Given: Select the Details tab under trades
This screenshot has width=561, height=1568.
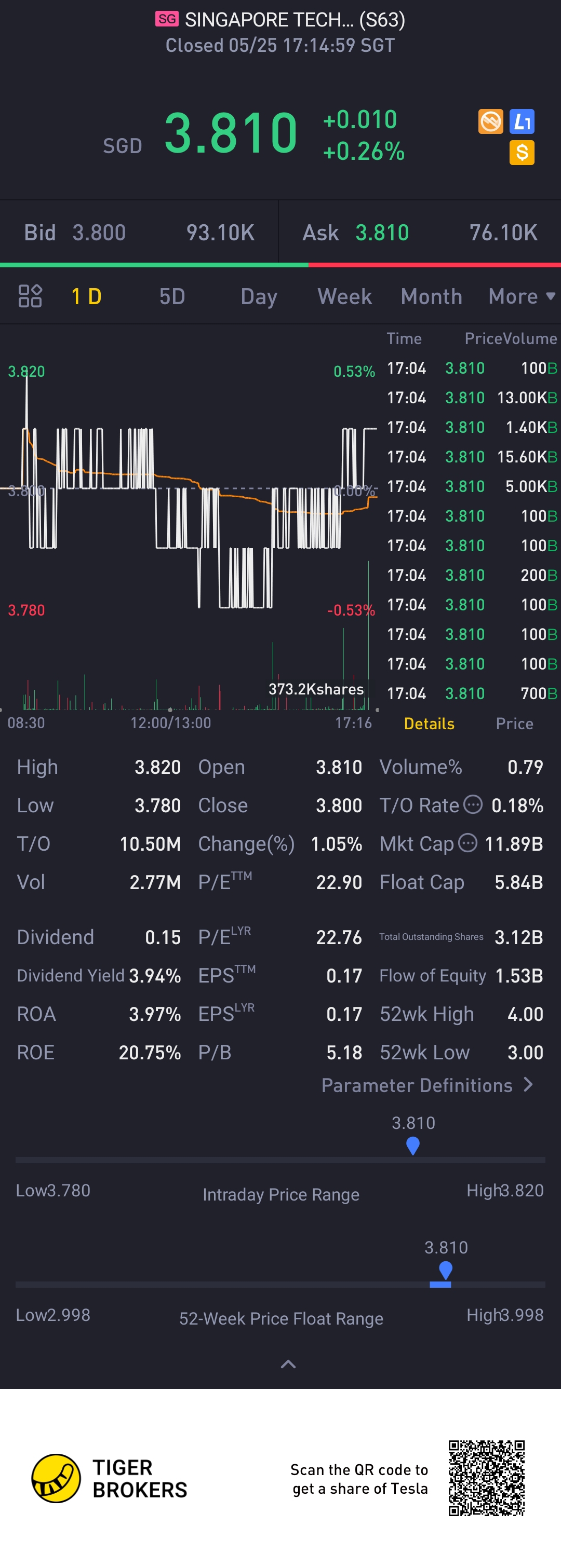Looking at the screenshot, I should pyautogui.click(x=429, y=723).
